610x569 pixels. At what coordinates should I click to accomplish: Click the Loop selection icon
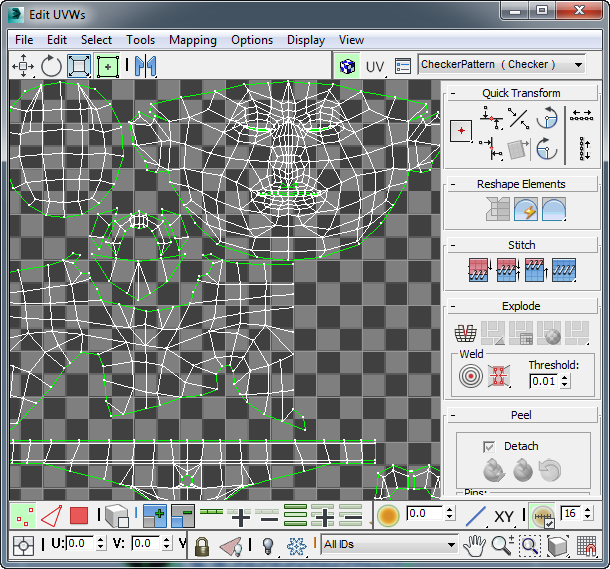coord(211,512)
